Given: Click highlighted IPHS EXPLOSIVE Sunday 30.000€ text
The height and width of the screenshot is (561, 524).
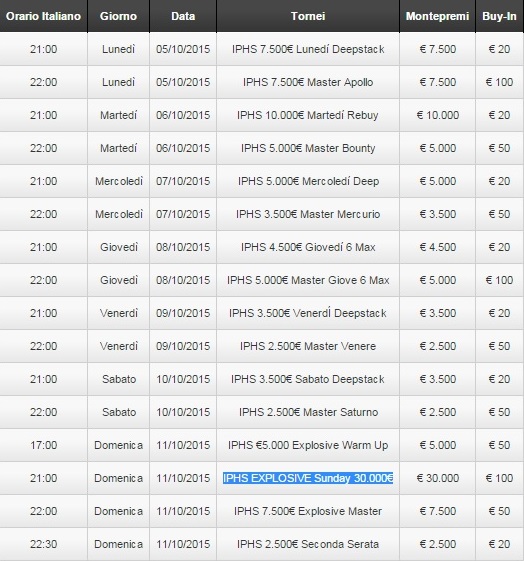Looking at the screenshot, I should pyautogui.click(x=308, y=478).
